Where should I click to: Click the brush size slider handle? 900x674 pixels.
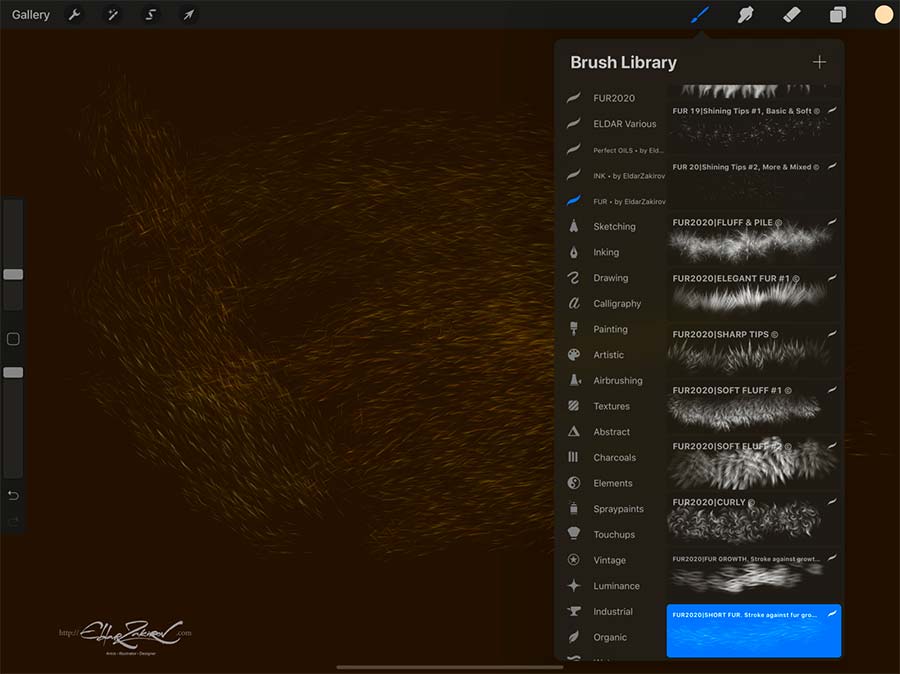13,274
